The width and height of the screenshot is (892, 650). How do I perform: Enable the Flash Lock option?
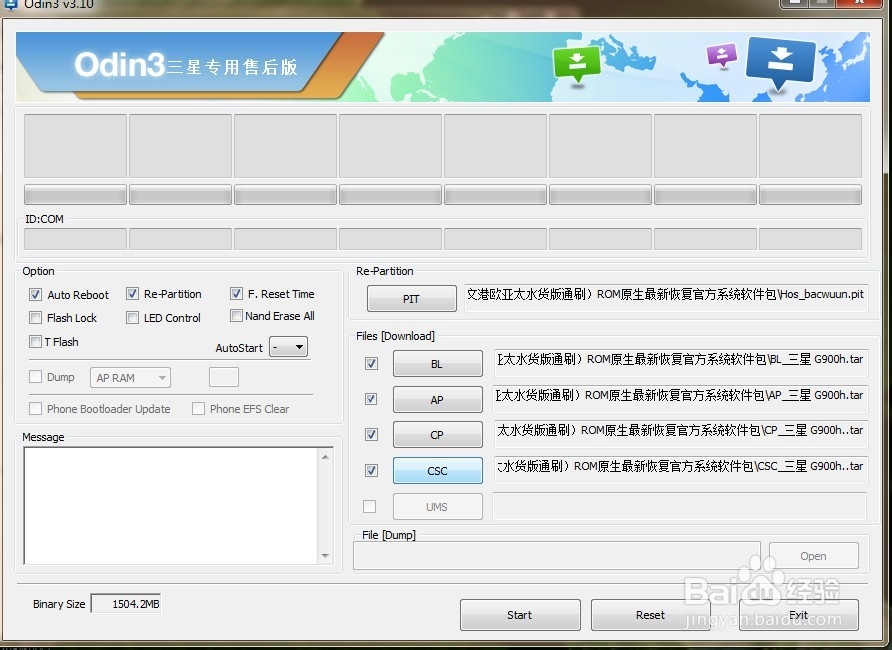point(35,317)
